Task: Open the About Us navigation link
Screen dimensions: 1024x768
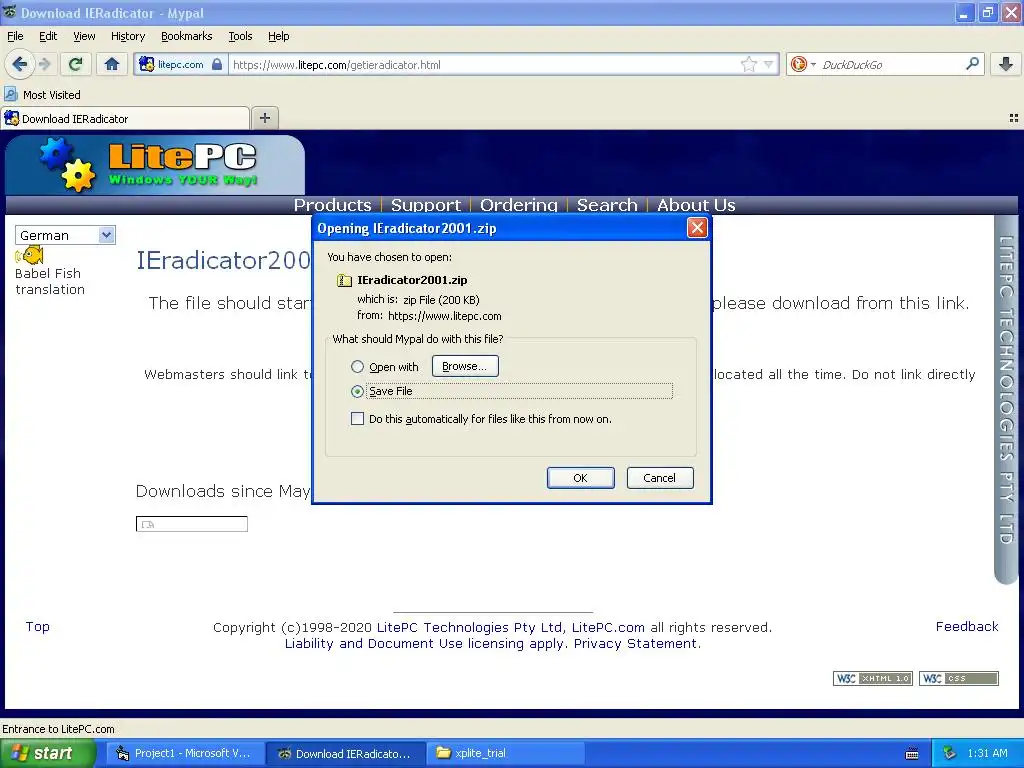Action: pos(696,205)
